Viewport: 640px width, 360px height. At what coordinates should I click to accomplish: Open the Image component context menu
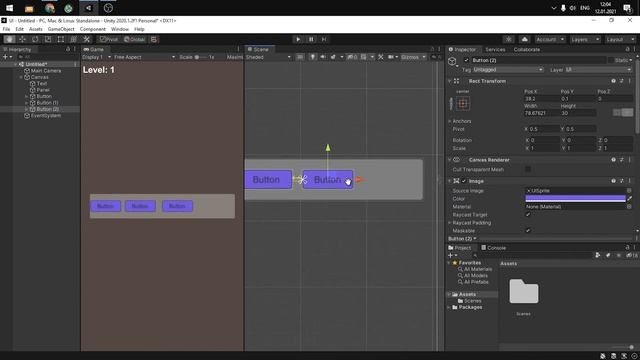click(629, 181)
